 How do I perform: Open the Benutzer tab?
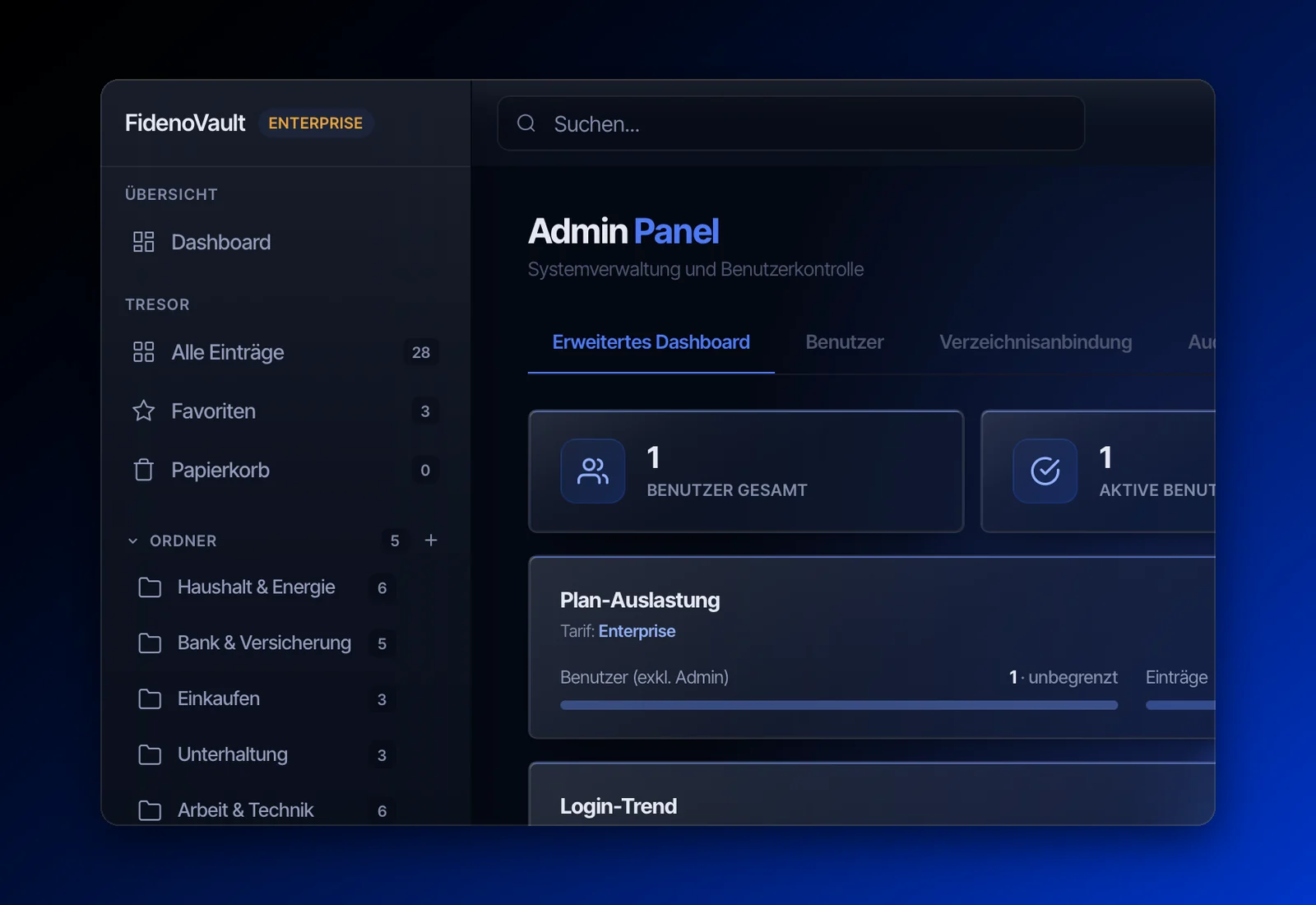click(x=845, y=342)
